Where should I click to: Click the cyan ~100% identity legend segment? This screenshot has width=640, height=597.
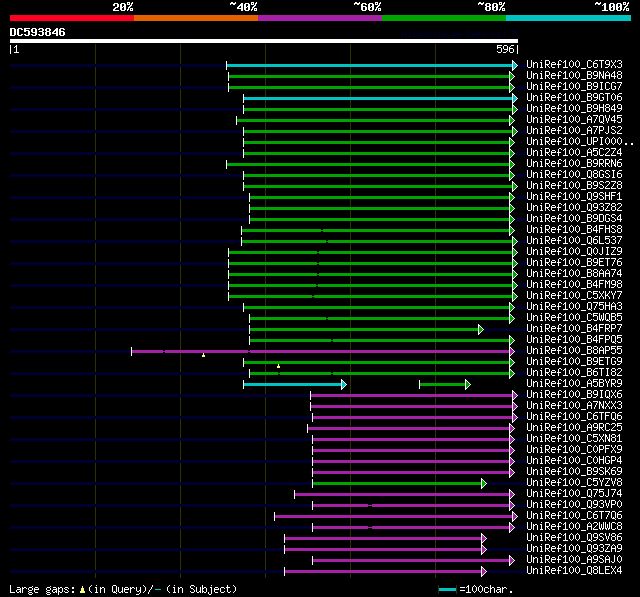pyautogui.click(x=568, y=18)
